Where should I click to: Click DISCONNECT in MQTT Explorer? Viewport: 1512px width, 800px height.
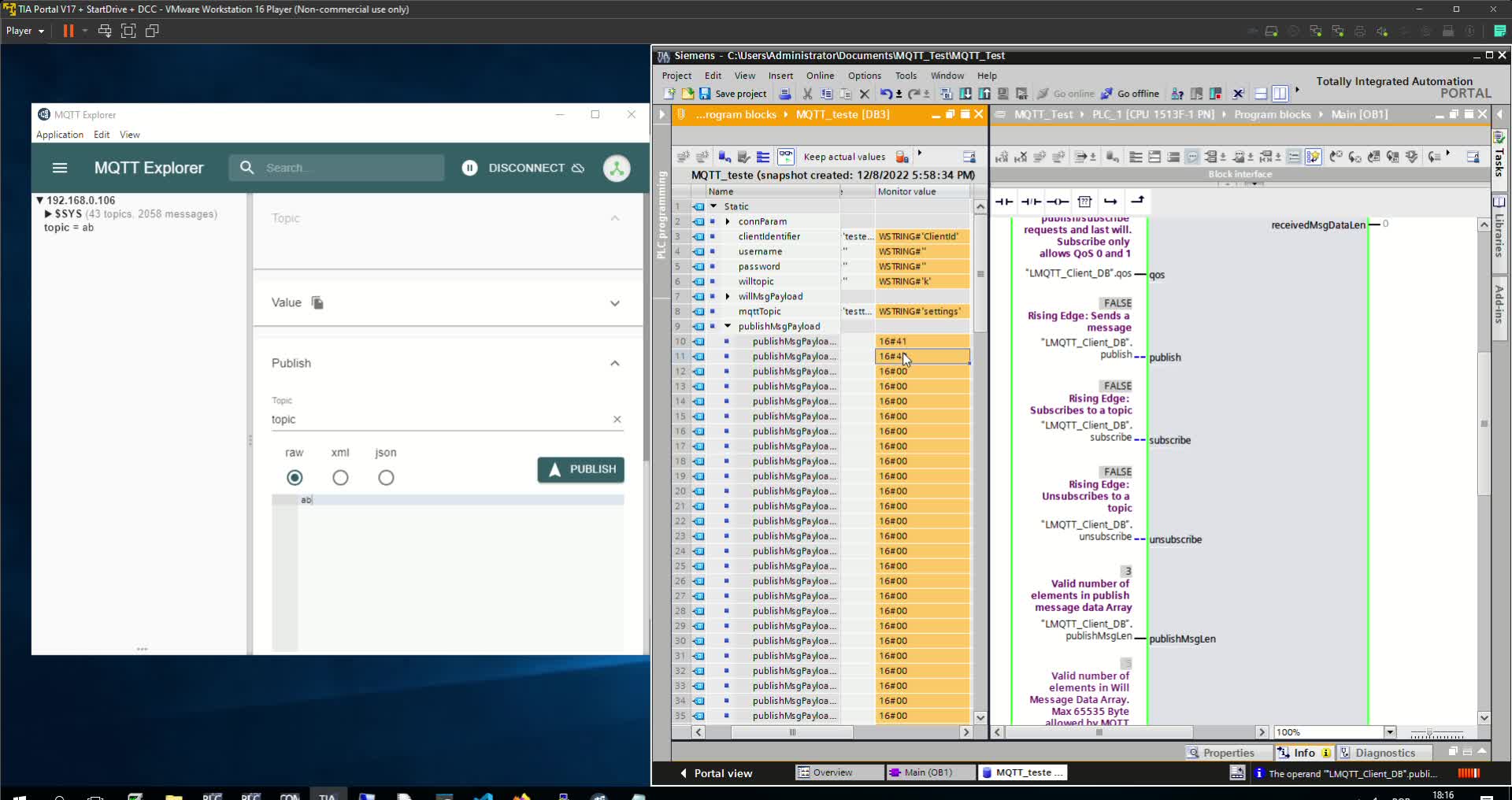(x=525, y=168)
